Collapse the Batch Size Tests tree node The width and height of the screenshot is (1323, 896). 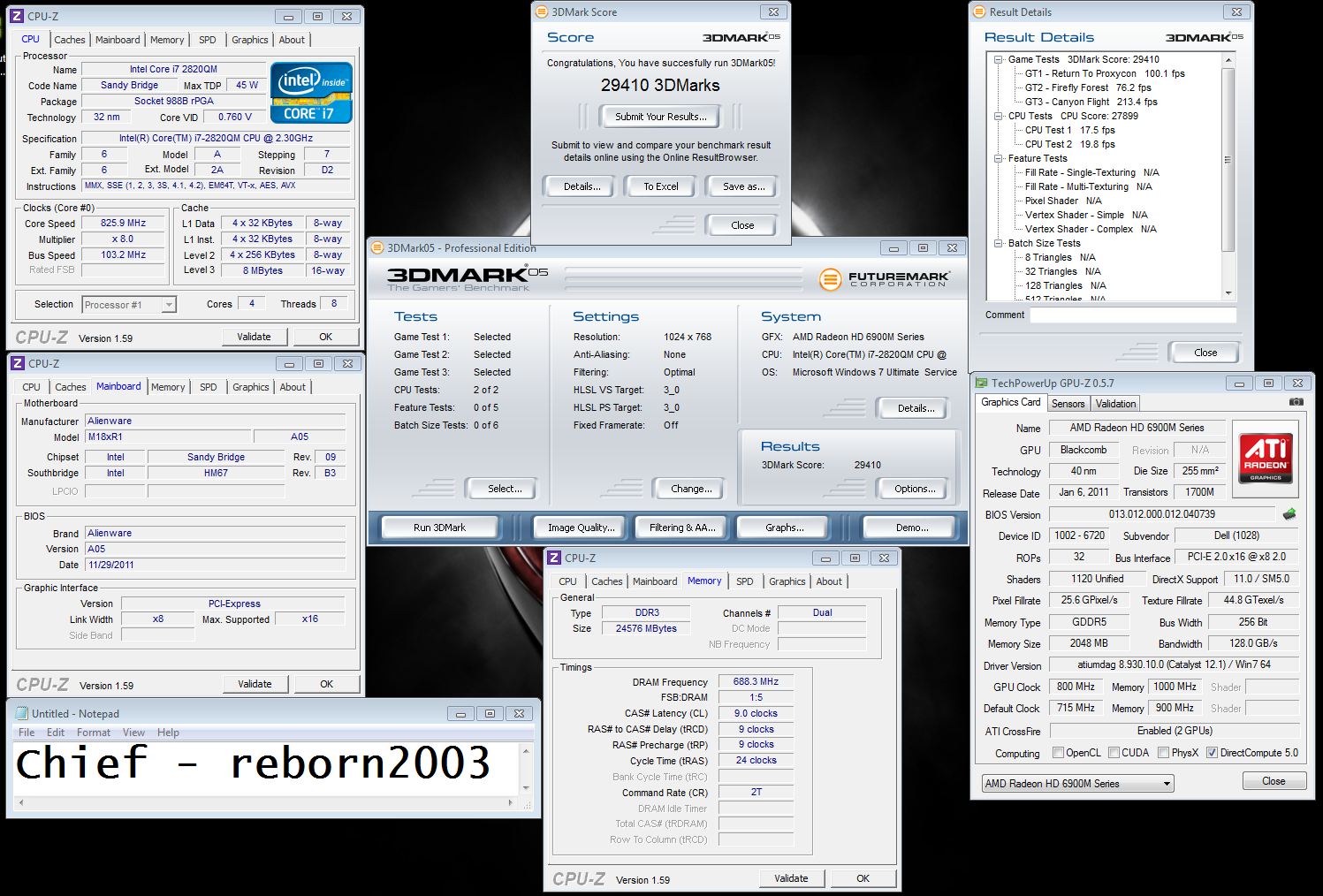(999, 244)
